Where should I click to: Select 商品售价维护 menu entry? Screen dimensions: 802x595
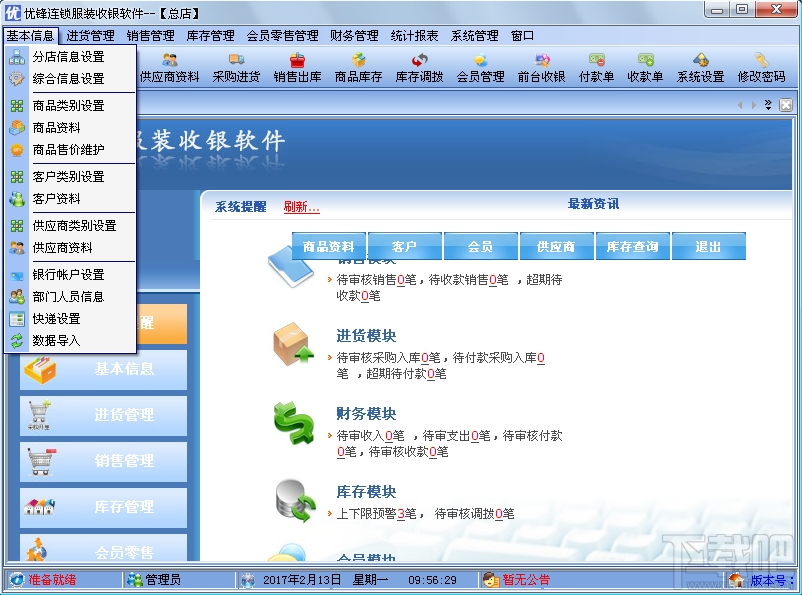coord(70,150)
